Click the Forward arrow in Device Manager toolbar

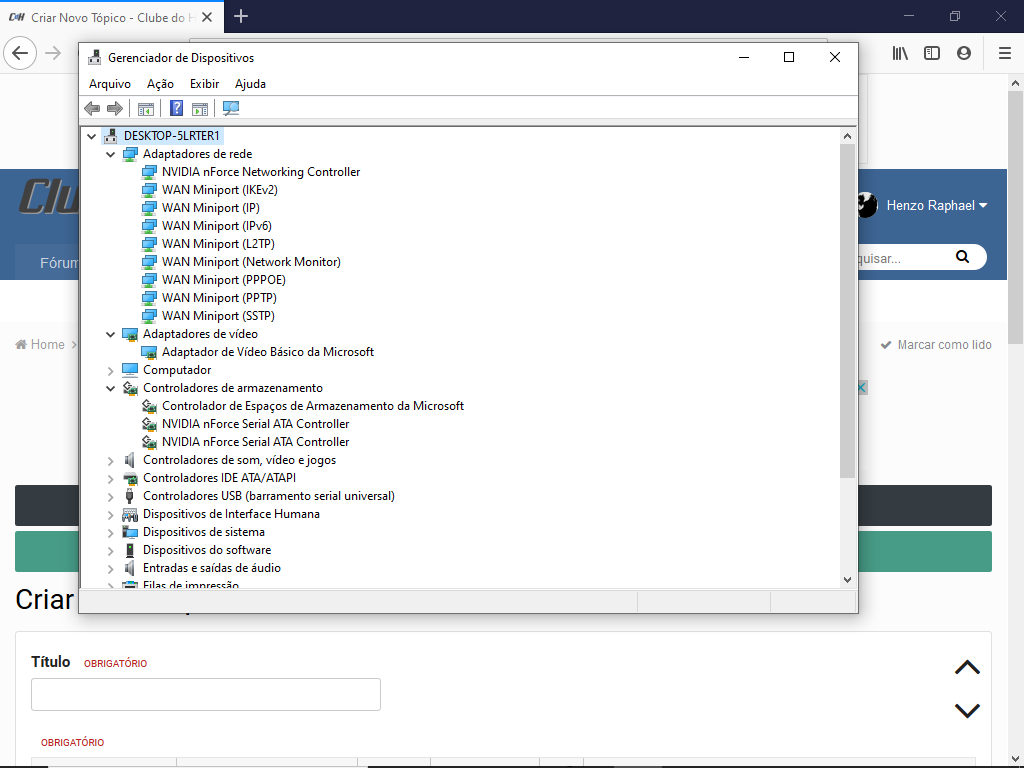[x=115, y=108]
